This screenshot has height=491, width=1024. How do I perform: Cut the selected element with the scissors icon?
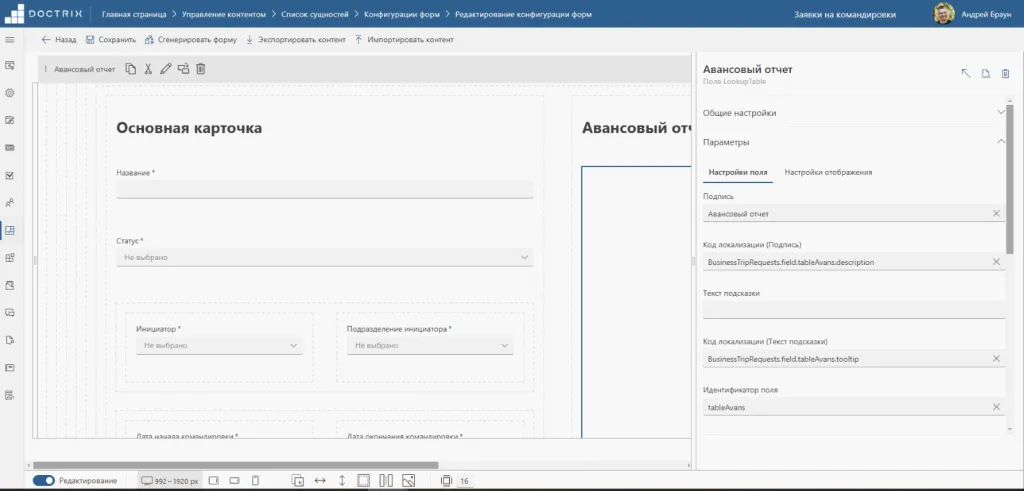click(x=148, y=69)
